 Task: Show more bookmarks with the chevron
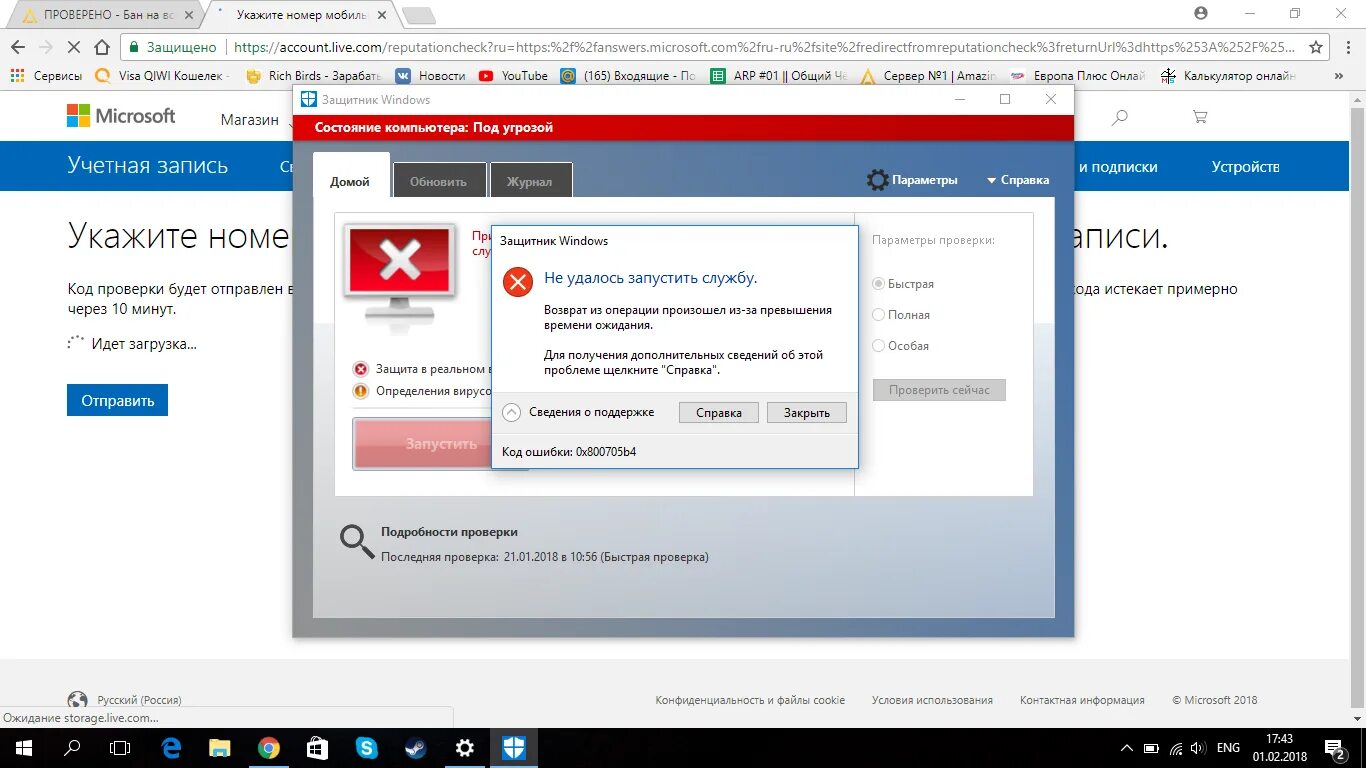point(1339,75)
